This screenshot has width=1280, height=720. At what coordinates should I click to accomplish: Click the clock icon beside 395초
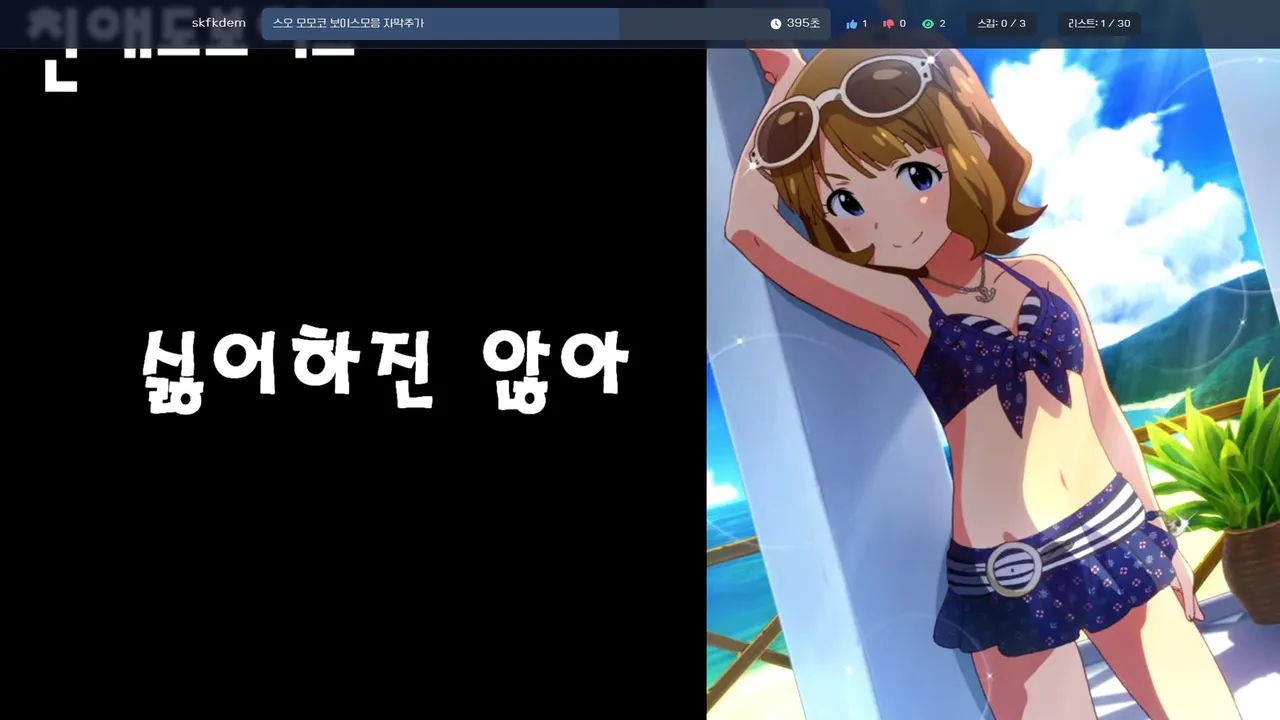pos(776,23)
